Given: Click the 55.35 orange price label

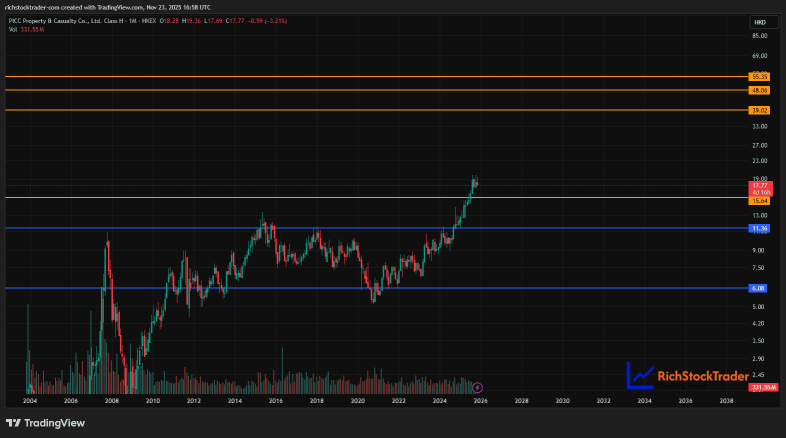Looking at the screenshot, I should [x=759, y=77].
